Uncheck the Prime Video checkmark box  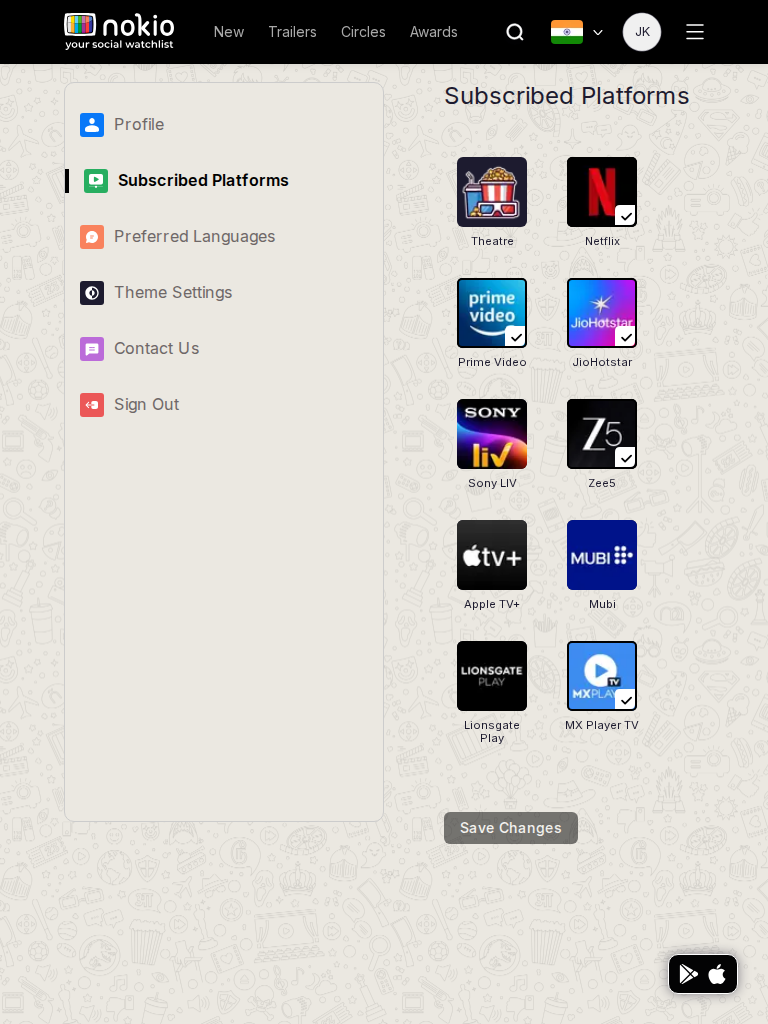pos(515,336)
